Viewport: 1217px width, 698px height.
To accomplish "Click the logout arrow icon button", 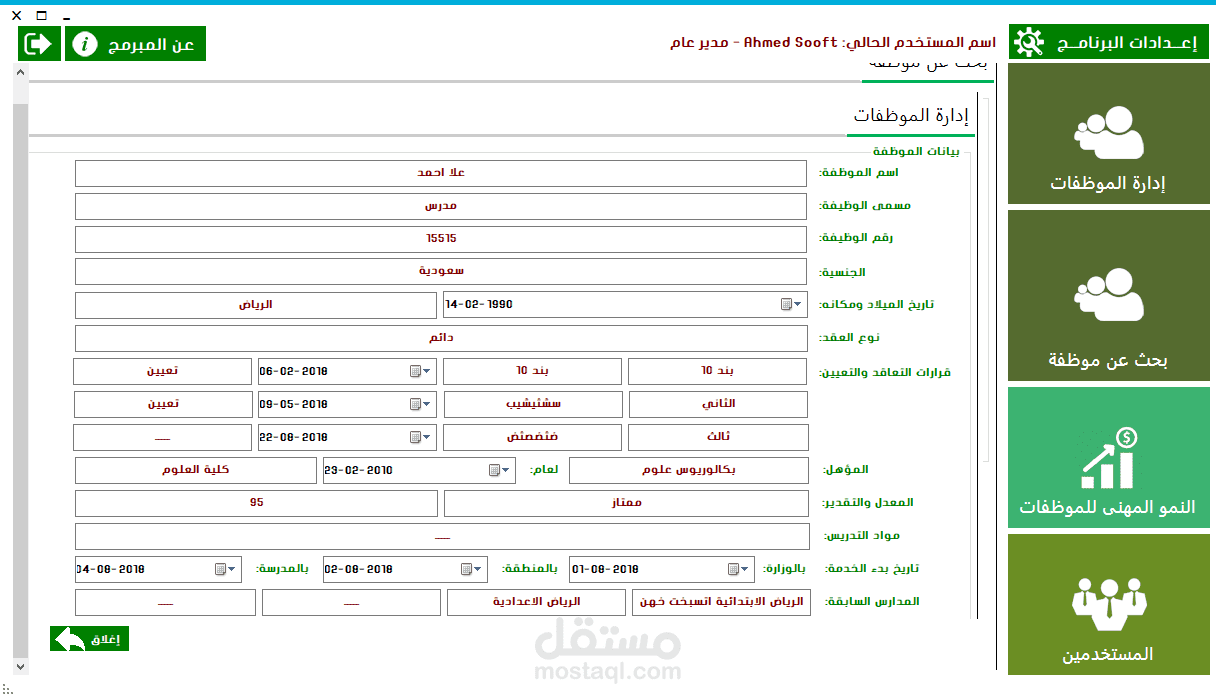I will 39,44.
